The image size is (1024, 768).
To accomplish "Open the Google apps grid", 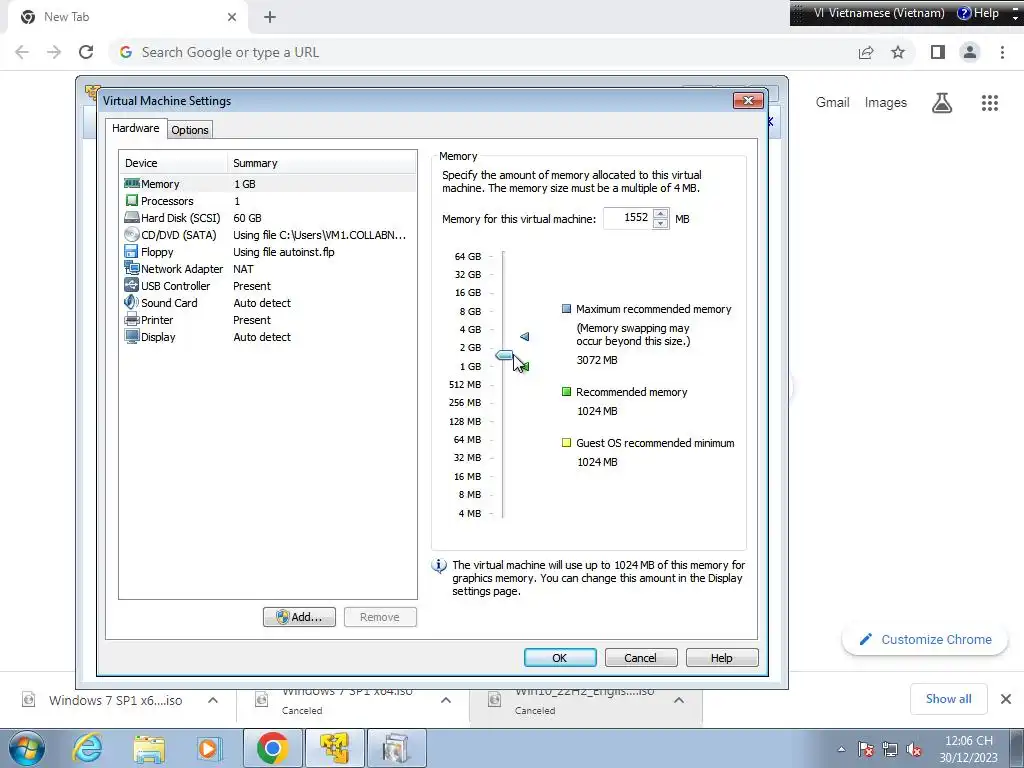I will (989, 103).
